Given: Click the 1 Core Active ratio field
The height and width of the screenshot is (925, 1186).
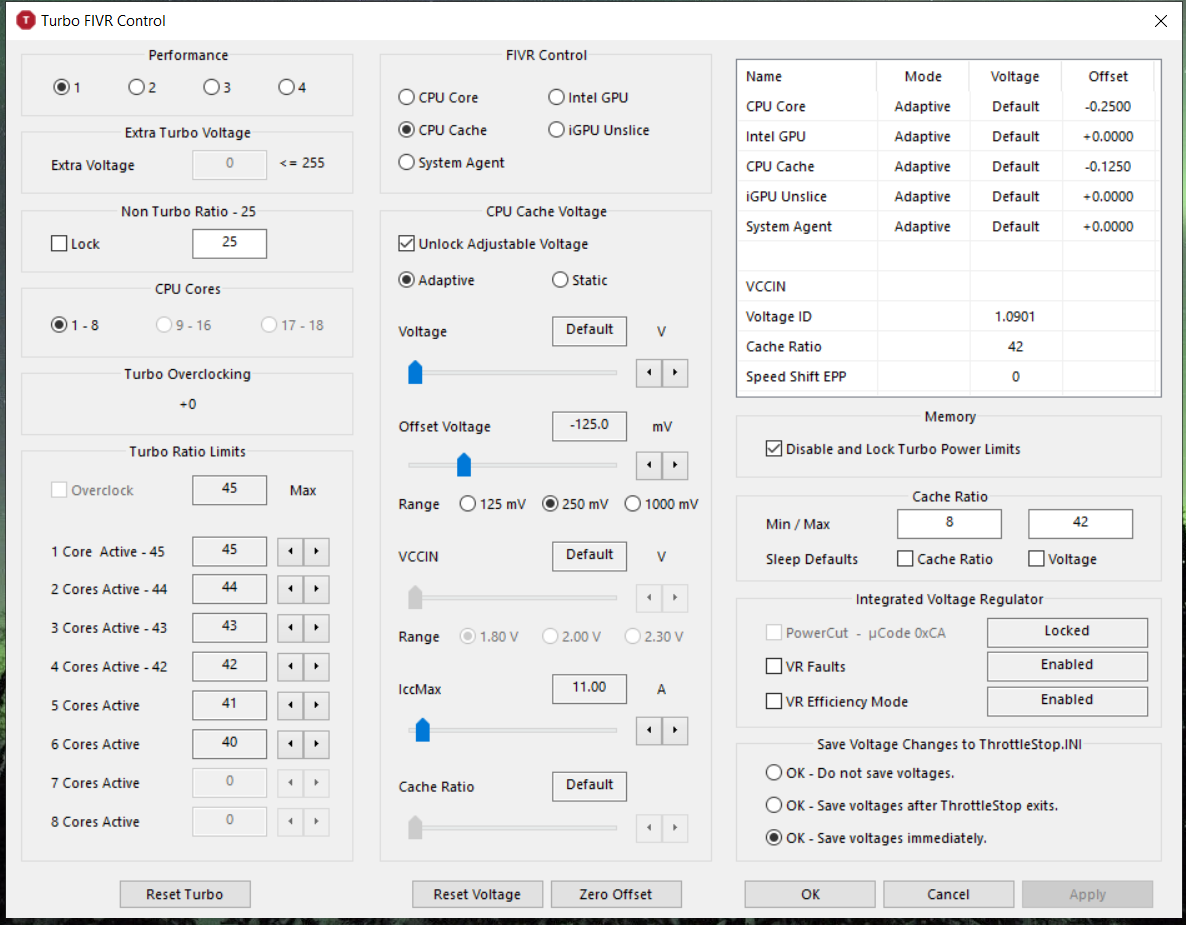Looking at the screenshot, I should tap(229, 551).
